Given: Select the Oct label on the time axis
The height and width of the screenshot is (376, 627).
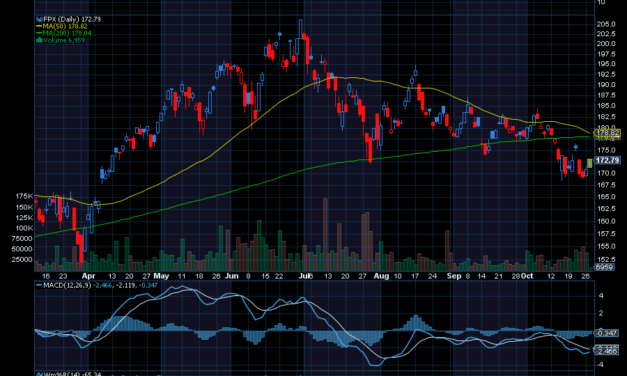Looking at the screenshot, I should [527, 276].
